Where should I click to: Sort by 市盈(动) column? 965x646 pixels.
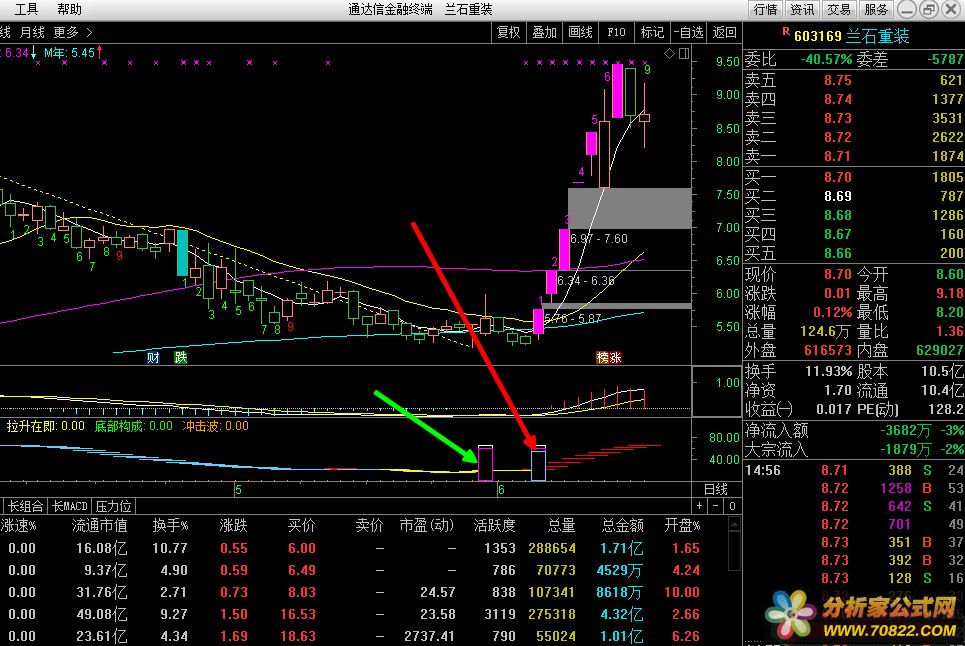(x=426, y=525)
